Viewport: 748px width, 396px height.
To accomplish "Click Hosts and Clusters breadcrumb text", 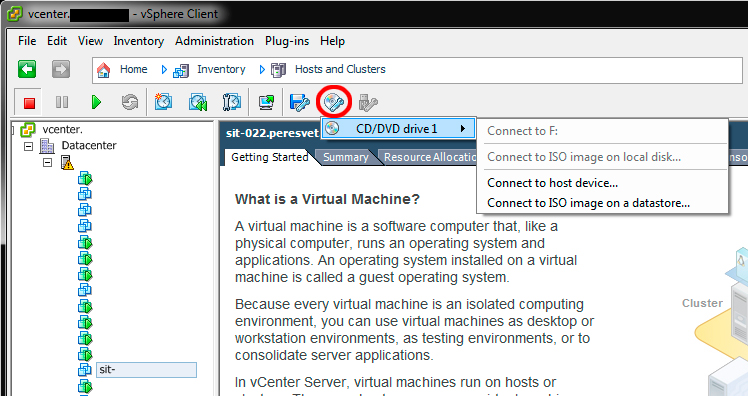I will click(x=340, y=69).
